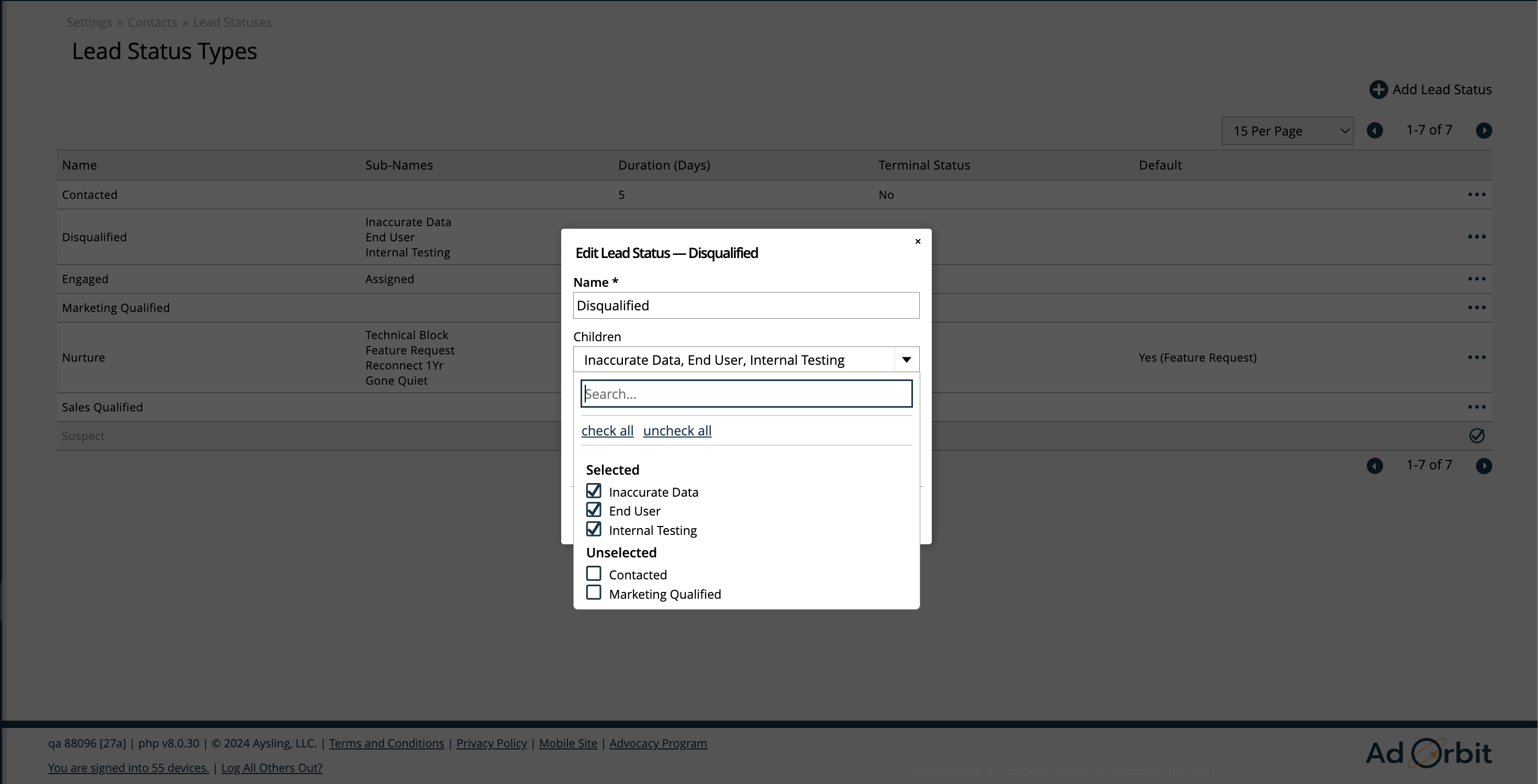Click the check all link

pos(607,431)
